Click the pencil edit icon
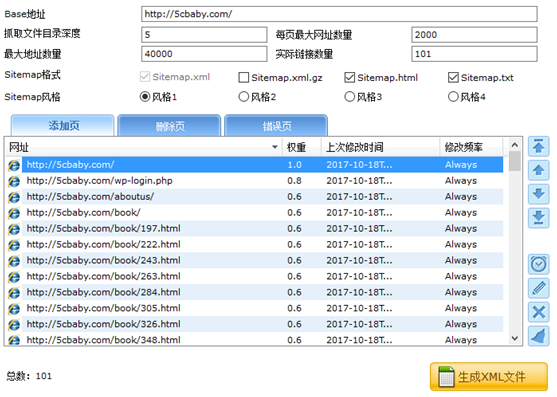The width and height of the screenshot is (557, 397). (539, 288)
